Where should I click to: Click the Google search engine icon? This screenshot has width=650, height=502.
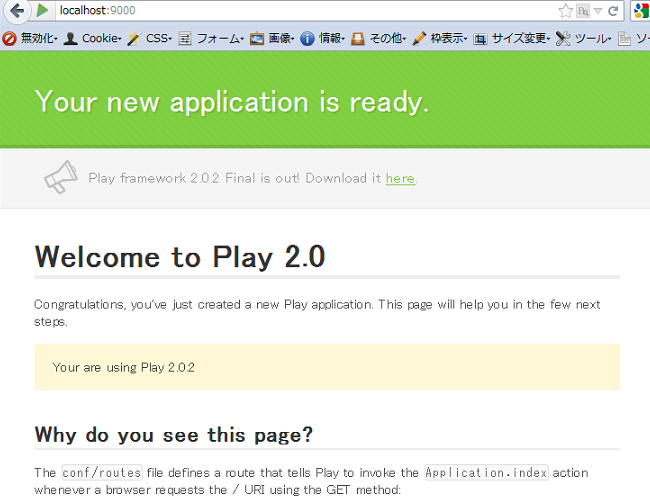click(x=641, y=11)
